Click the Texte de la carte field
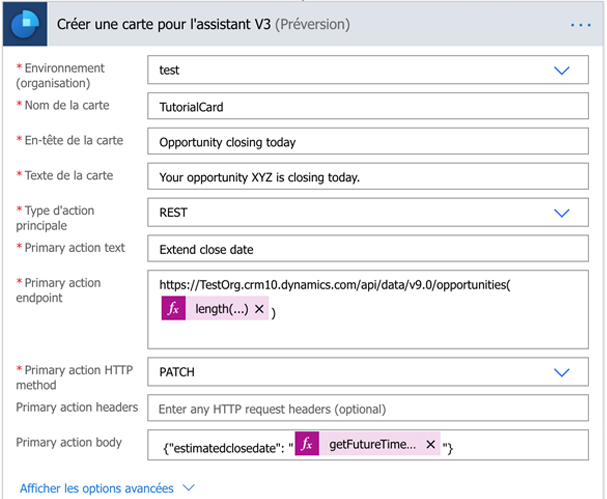Viewport: 607px width, 499px height. (368, 177)
